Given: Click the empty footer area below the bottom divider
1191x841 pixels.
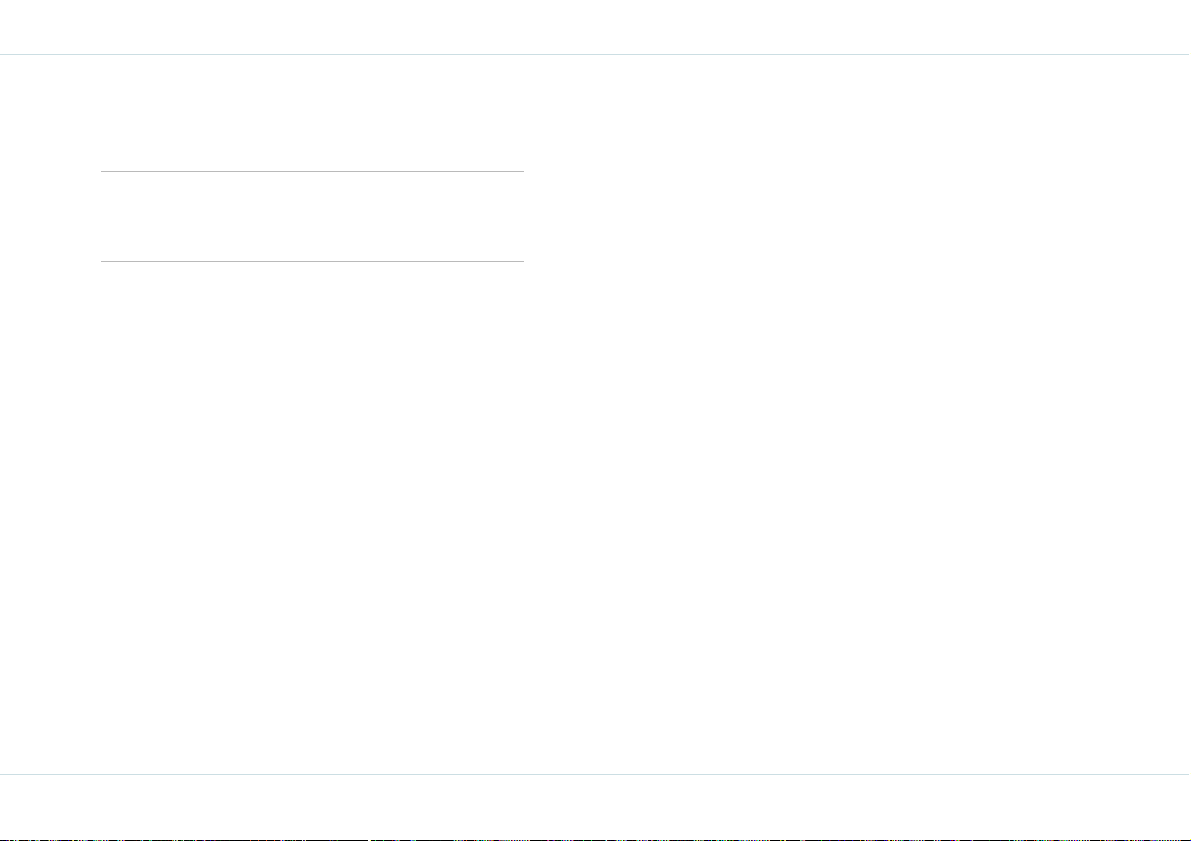Looking at the screenshot, I should [x=596, y=805].
